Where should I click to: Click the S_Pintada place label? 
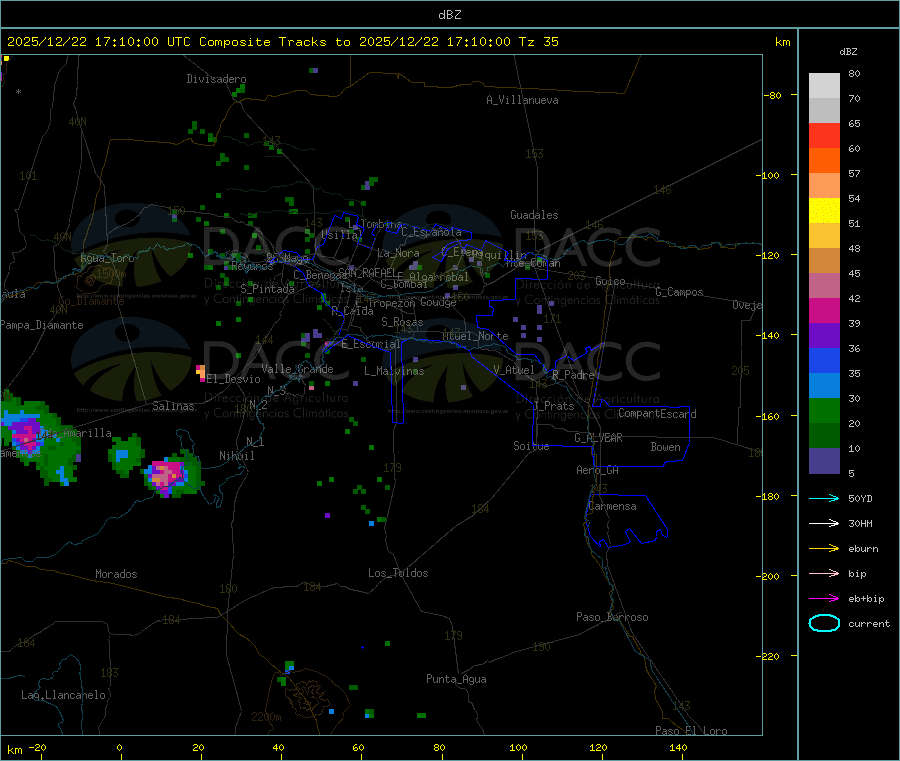click(x=267, y=289)
